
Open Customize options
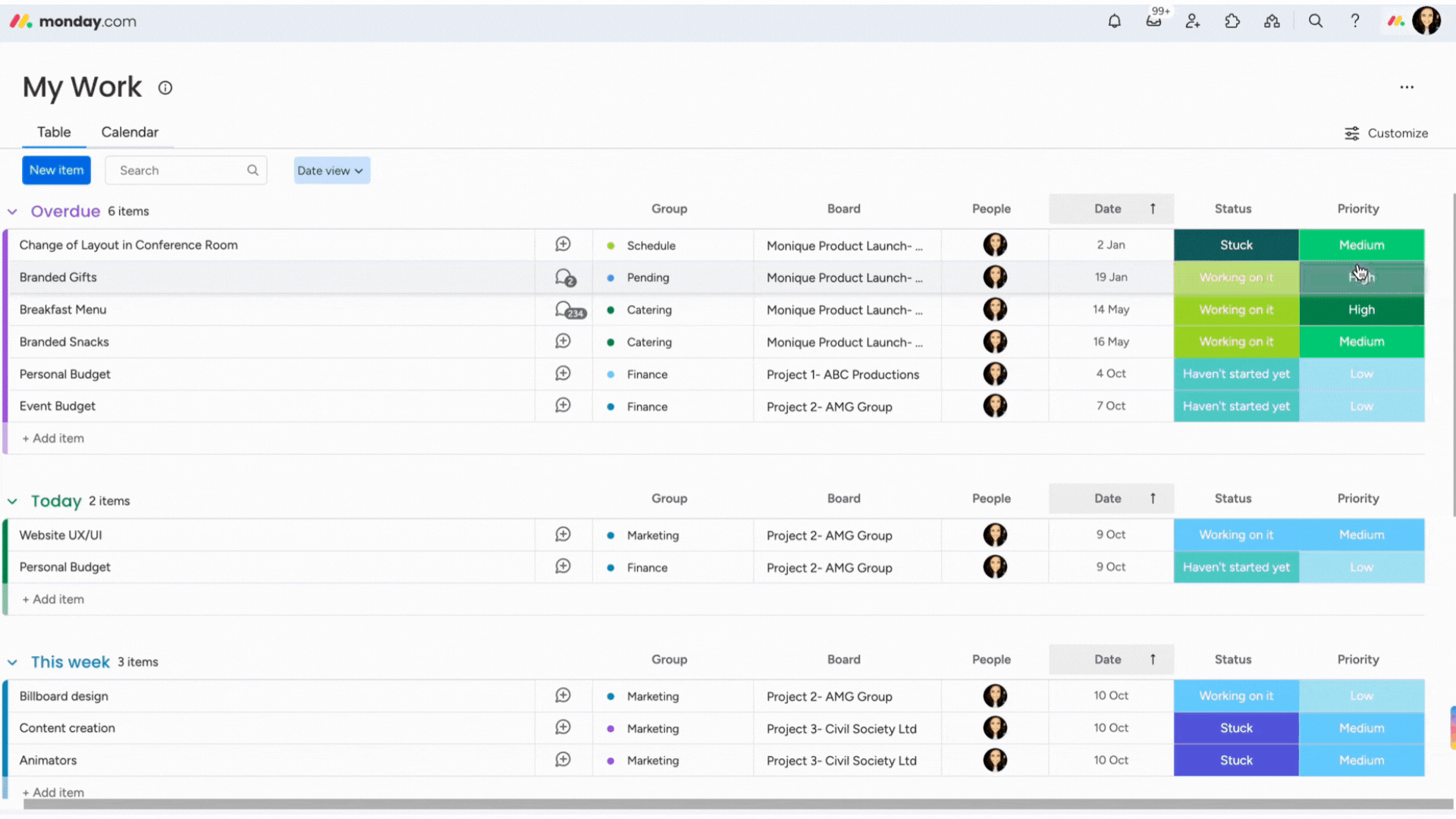click(1387, 133)
